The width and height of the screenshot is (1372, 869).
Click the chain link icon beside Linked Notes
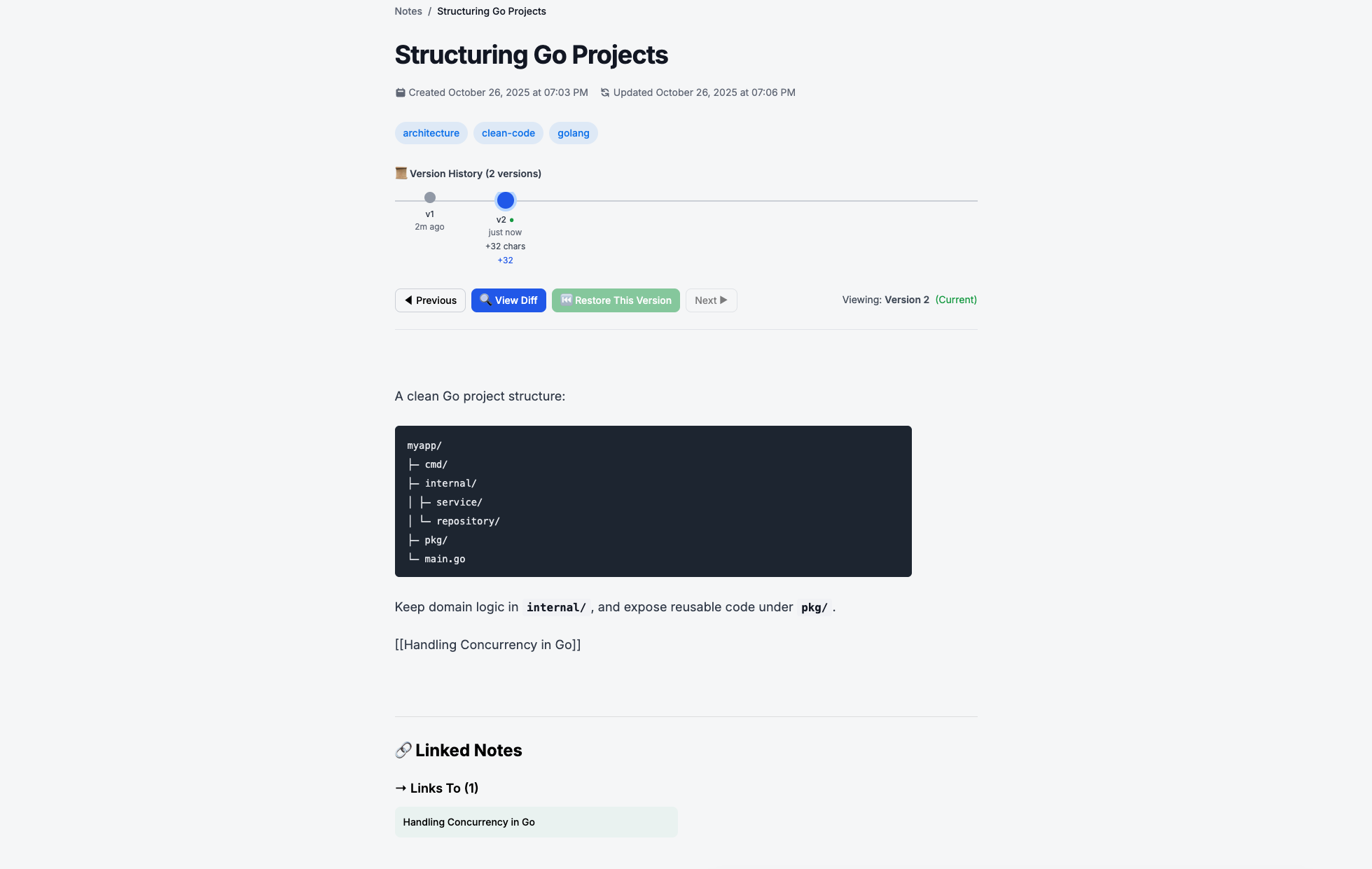tap(403, 750)
